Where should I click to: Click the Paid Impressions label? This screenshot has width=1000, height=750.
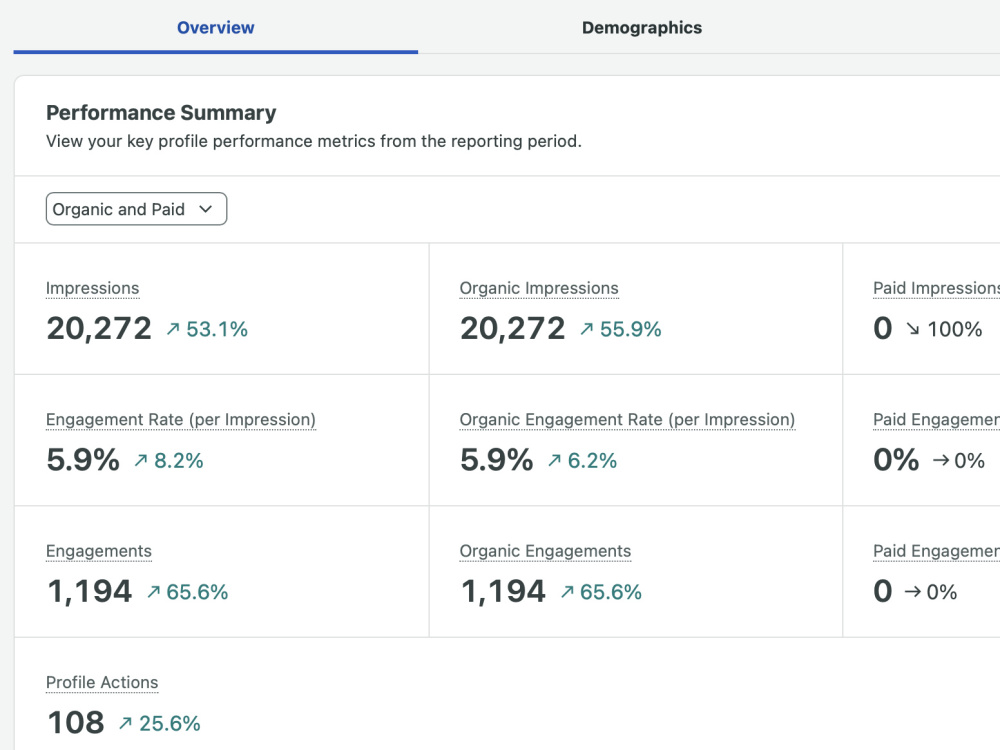tap(936, 288)
